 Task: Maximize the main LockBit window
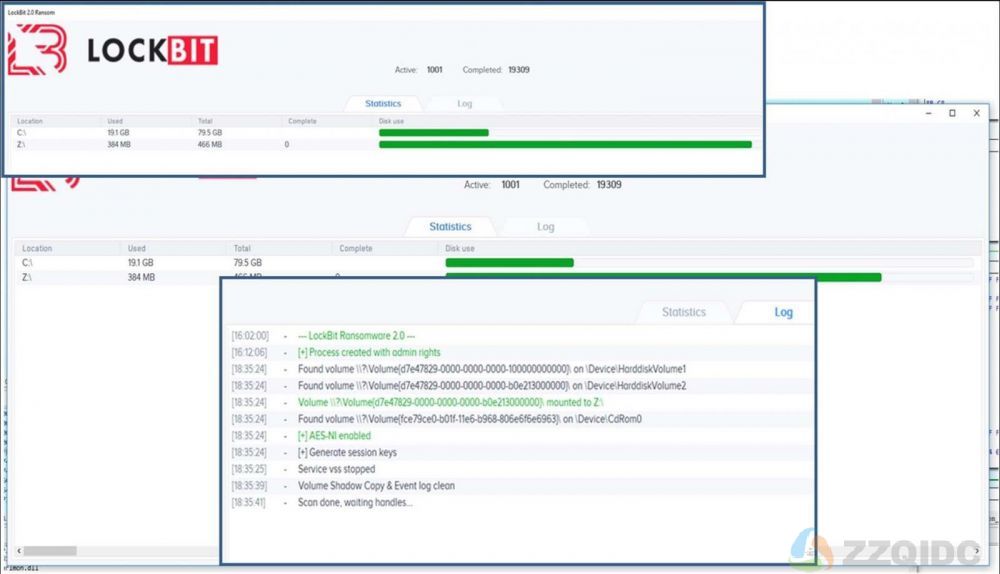coord(952,113)
